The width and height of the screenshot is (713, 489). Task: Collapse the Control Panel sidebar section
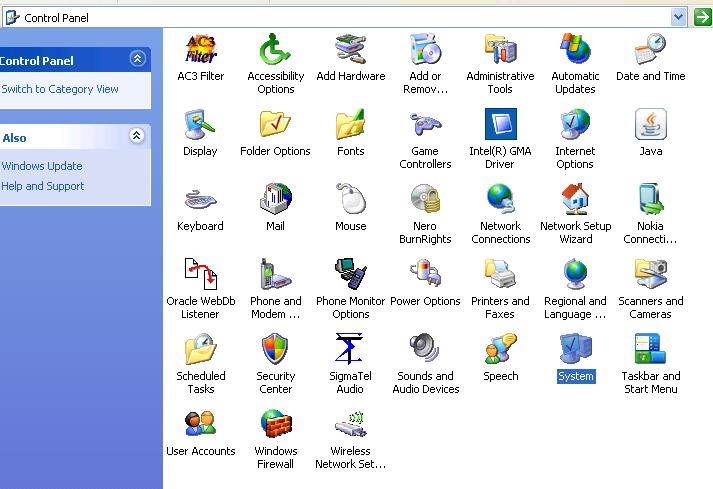(x=137, y=59)
